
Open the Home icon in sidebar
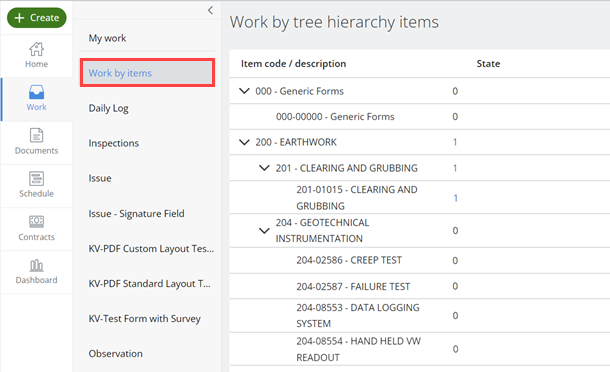coord(37,49)
